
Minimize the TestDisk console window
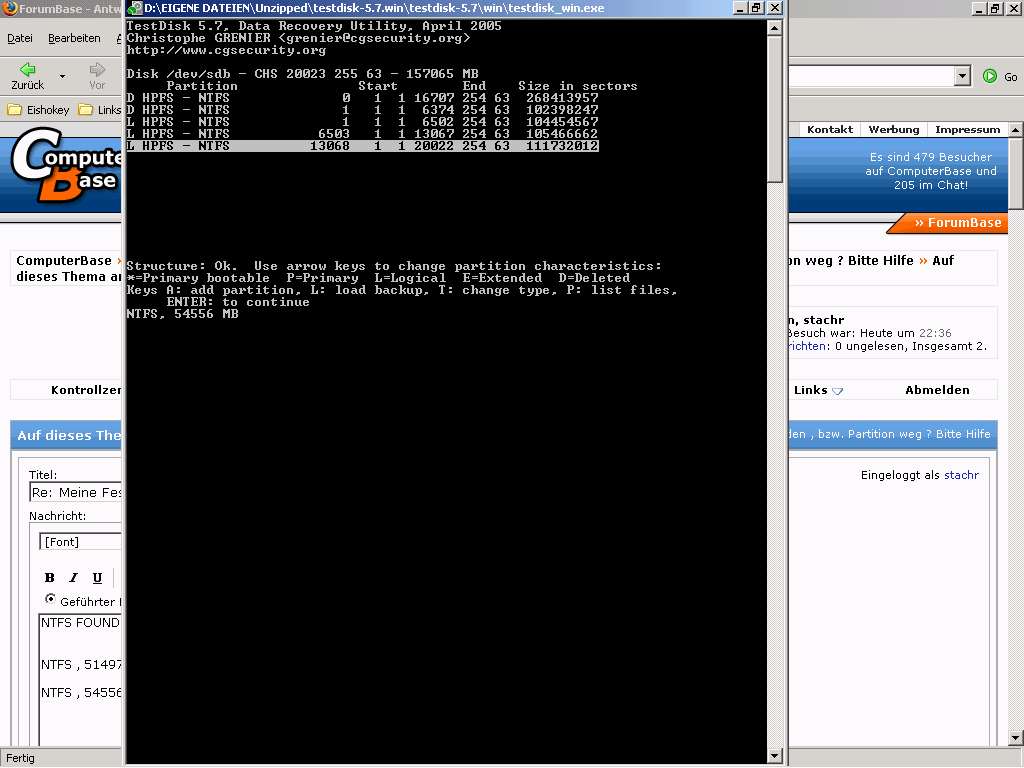tap(739, 8)
